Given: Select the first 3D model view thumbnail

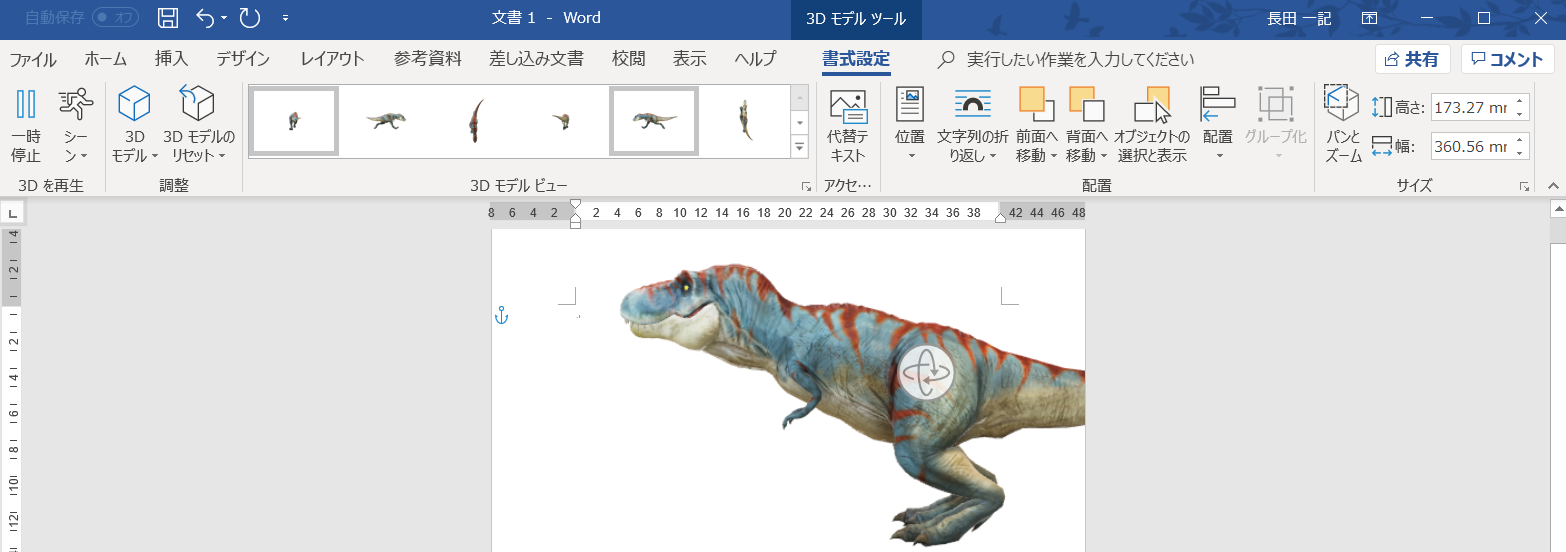Looking at the screenshot, I should tap(294, 121).
